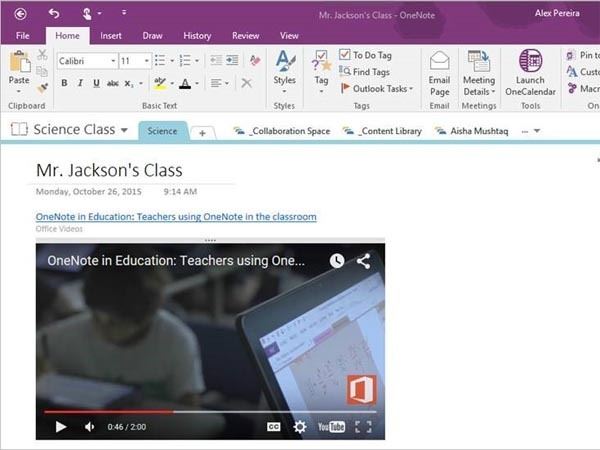Screen dimensions: 600x450
Task: Click the video's Watch Later clock icon
Action: [337, 261]
